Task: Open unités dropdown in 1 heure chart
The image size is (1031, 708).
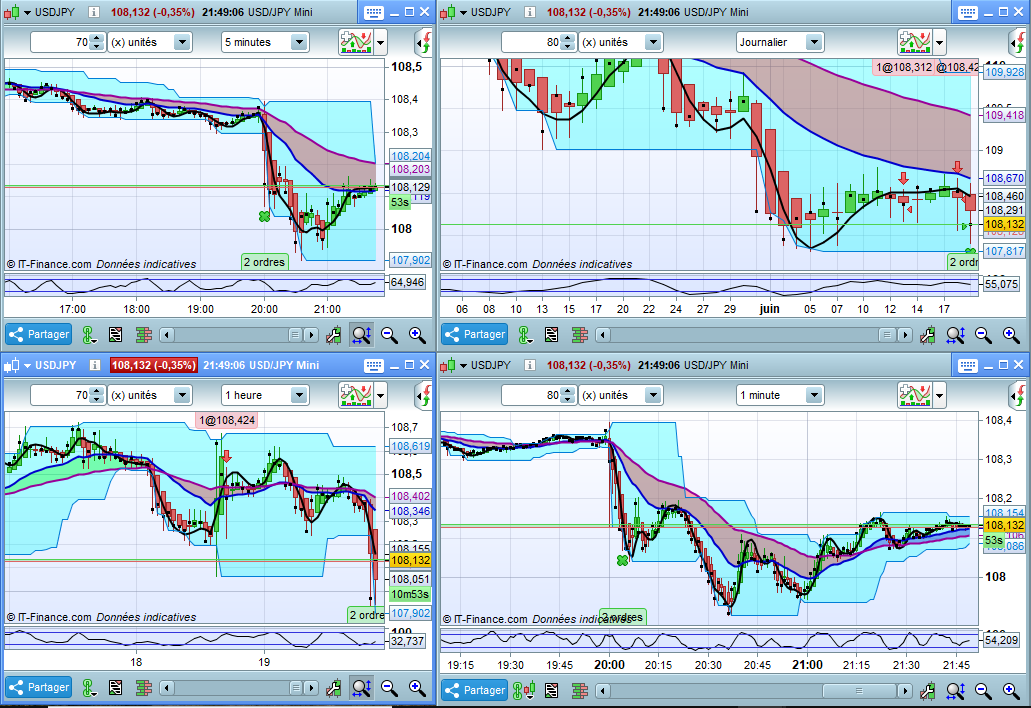Action: [149, 396]
